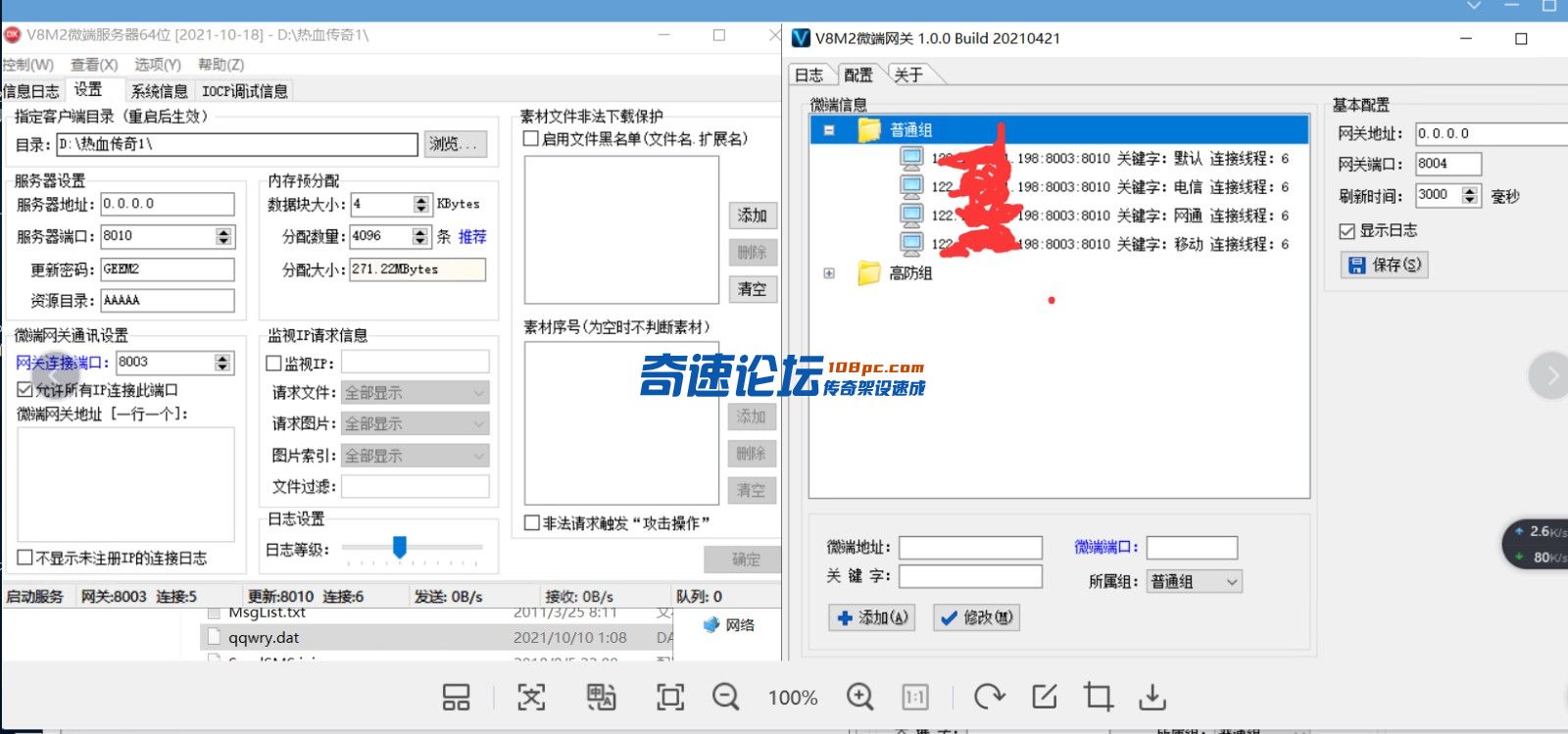Check 不显示未注册IP的连接日志
This screenshot has height=734, width=1568.
tap(25, 558)
